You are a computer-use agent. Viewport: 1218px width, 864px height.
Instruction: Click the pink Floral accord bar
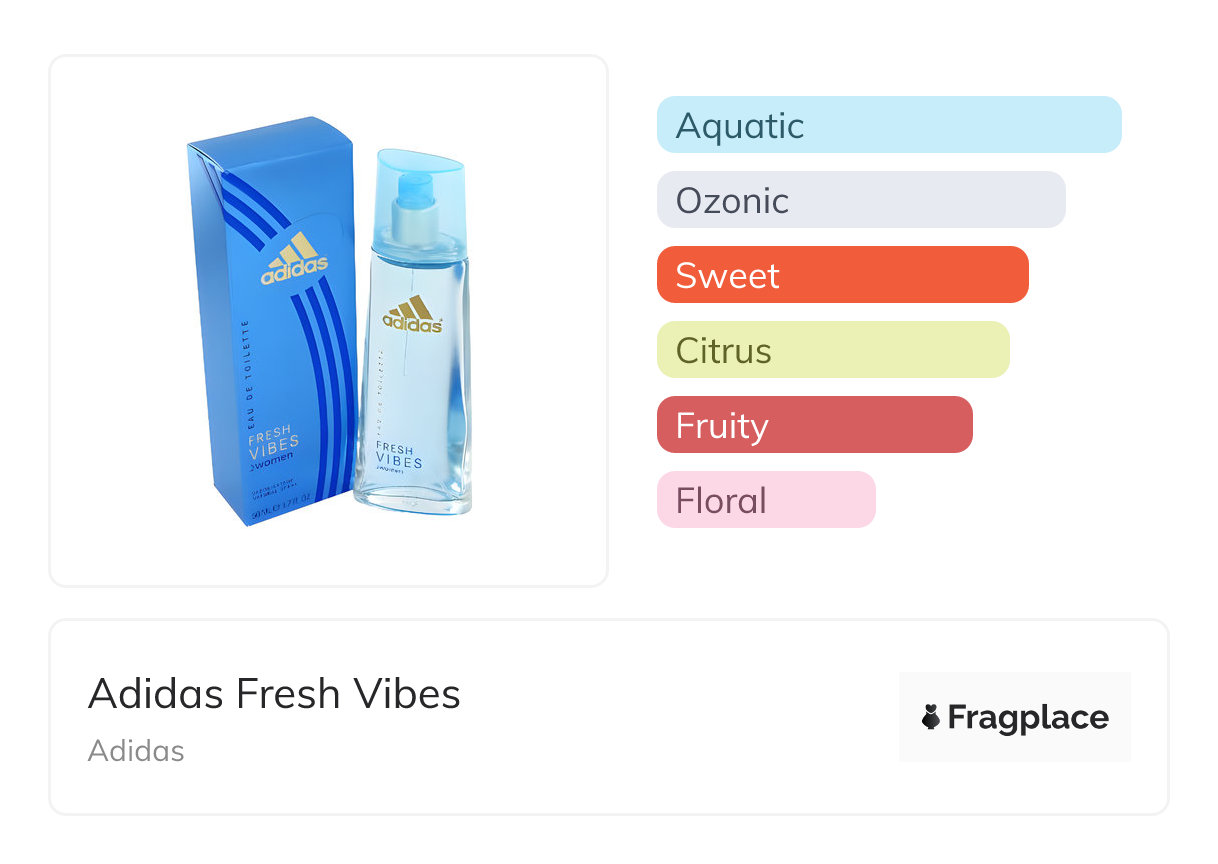click(x=765, y=500)
